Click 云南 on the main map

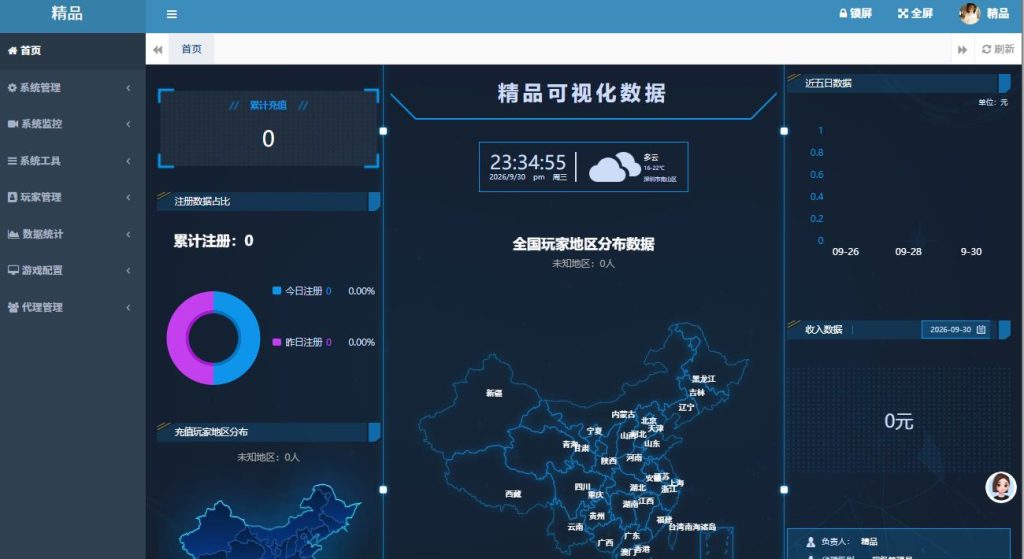point(575,526)
